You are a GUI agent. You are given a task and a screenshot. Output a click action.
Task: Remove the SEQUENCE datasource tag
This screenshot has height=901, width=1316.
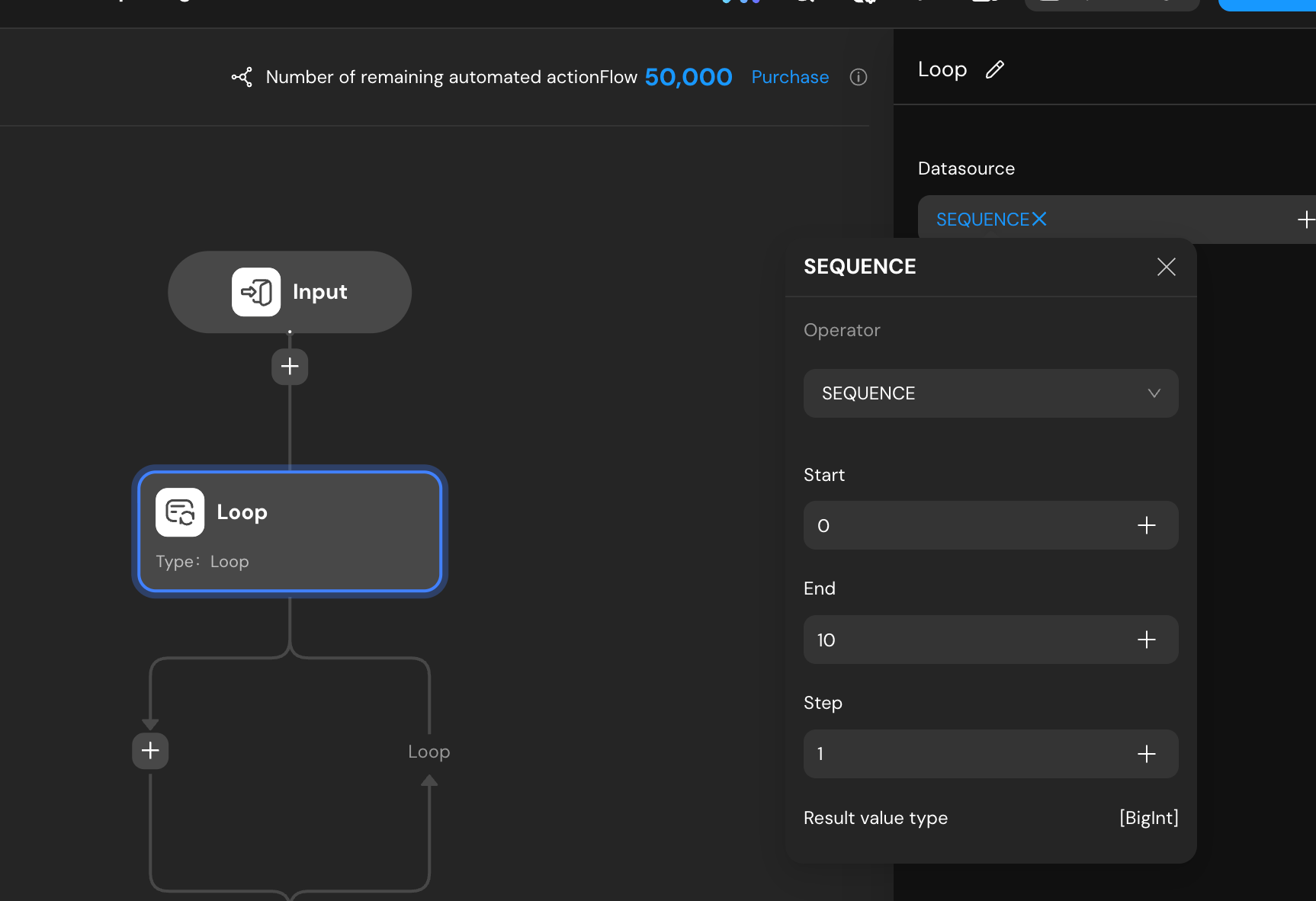pyautogui.click(x=1038, y=220)
